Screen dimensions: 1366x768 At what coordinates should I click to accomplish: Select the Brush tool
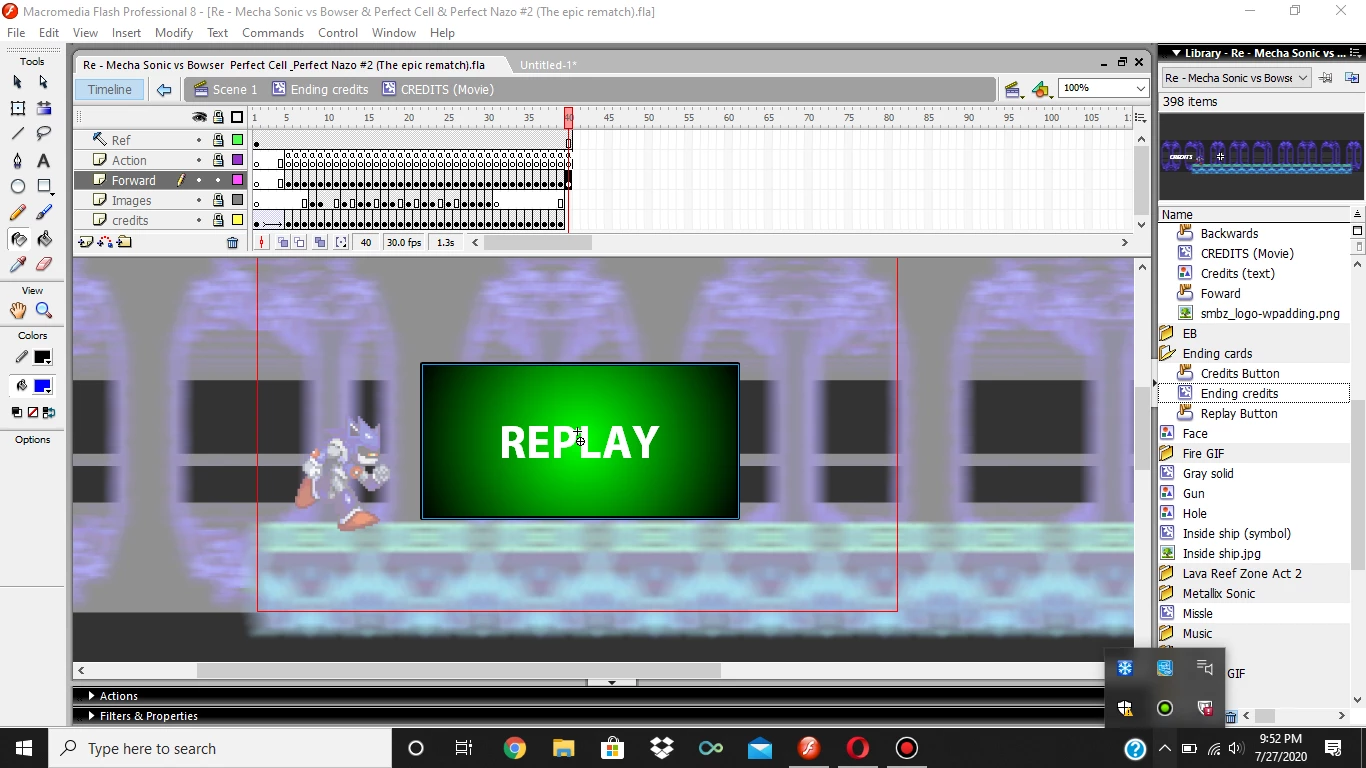43,212
